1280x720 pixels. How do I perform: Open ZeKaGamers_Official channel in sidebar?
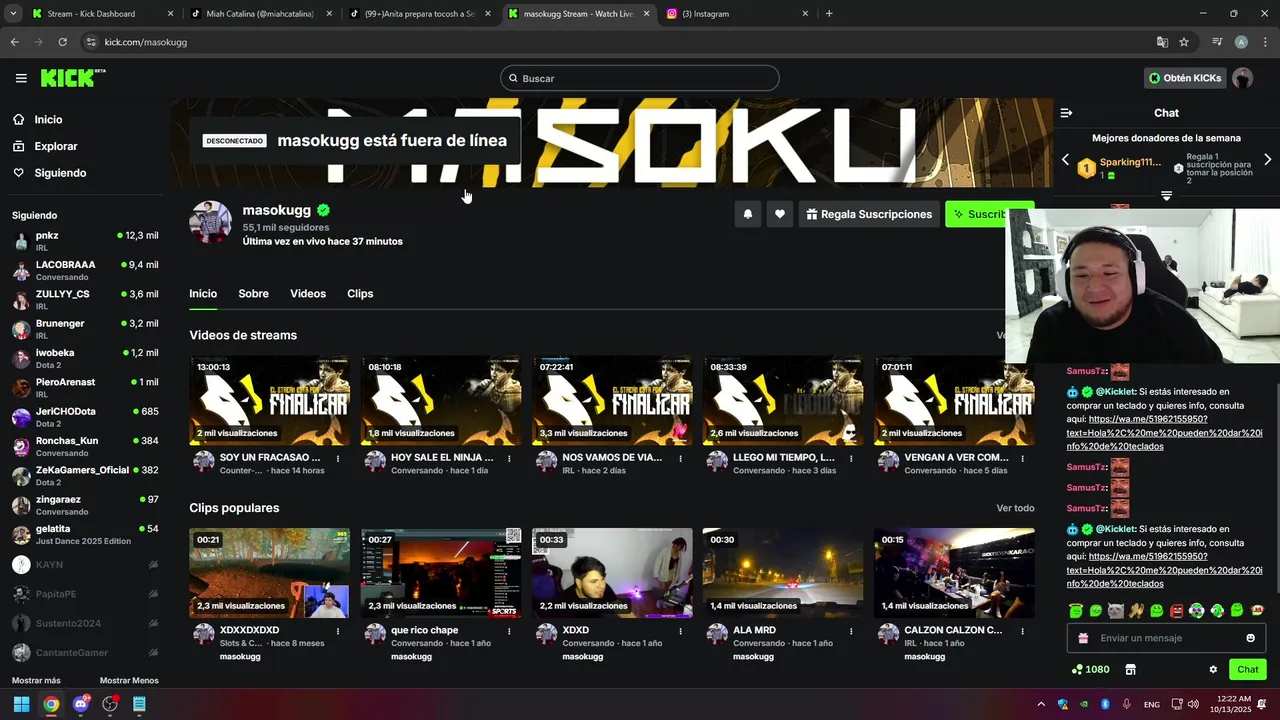click(x=85, y=475)
